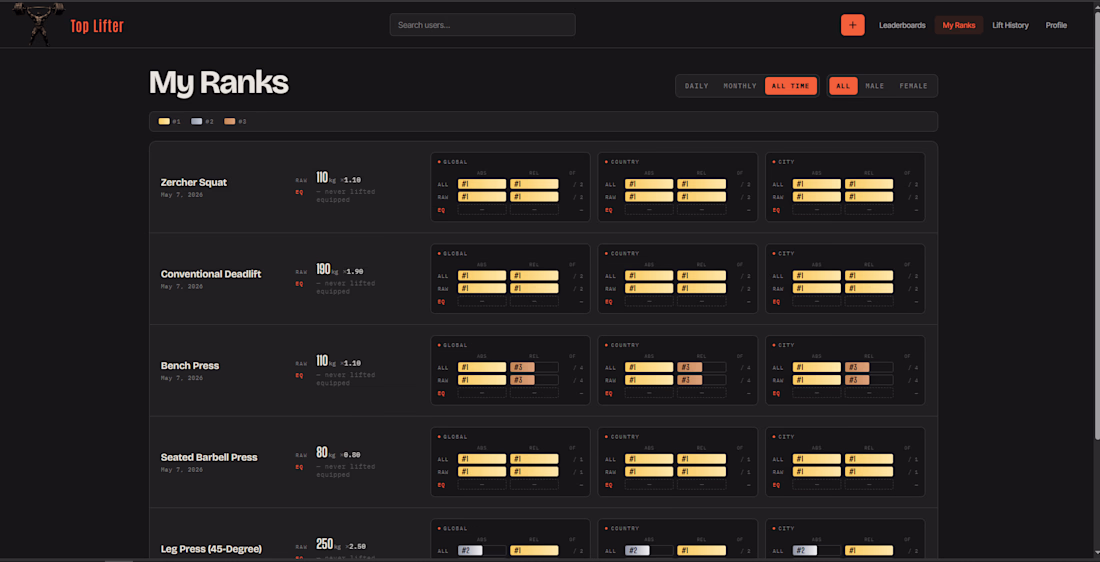Click Leg Press Global ALL relative #1 badge
Screen dimensions: 1100x562
[534, 551]
